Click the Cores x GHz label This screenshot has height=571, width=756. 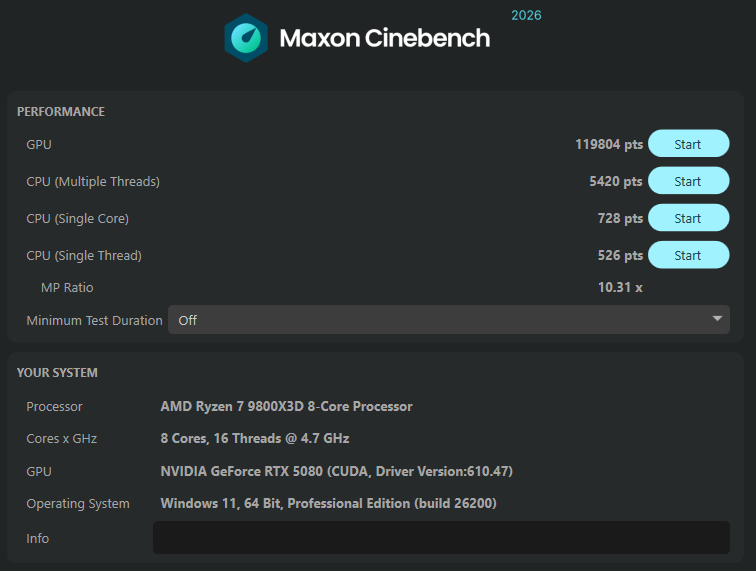pos(62,439)
